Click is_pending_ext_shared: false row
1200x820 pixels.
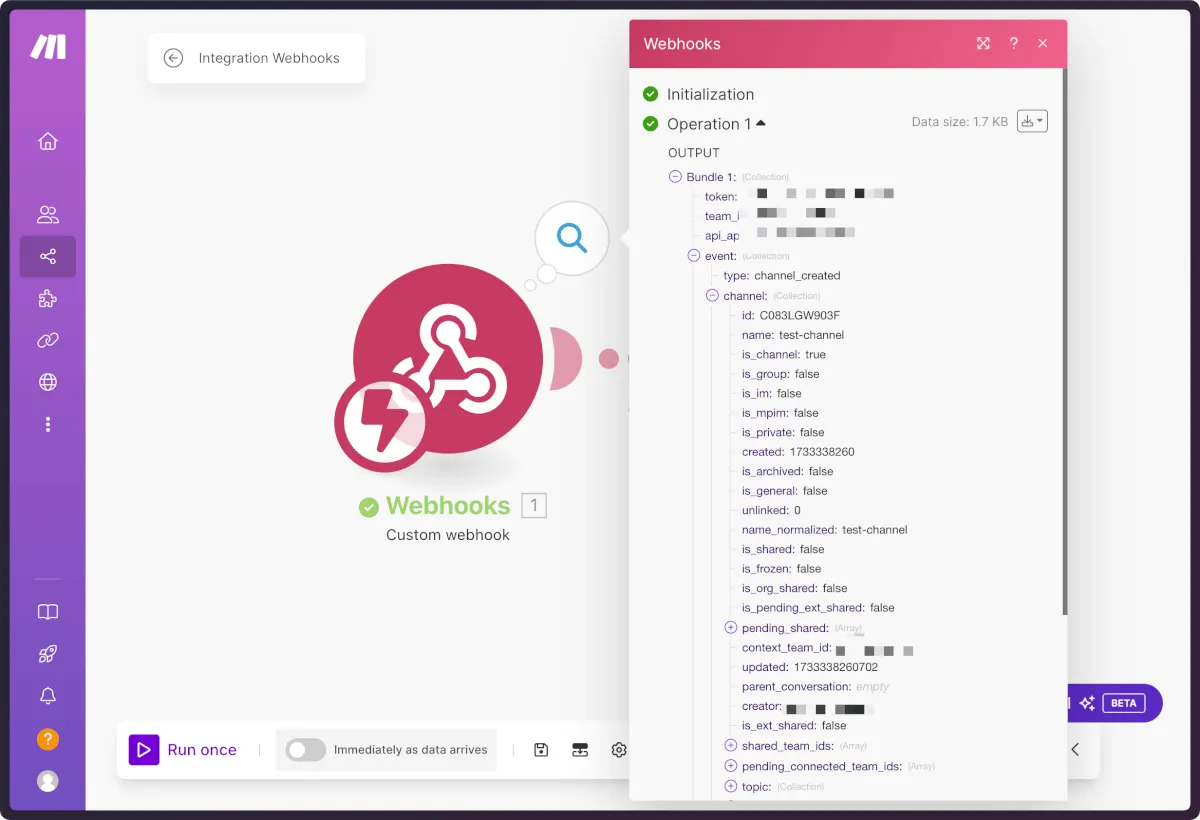tap(818, 608)
